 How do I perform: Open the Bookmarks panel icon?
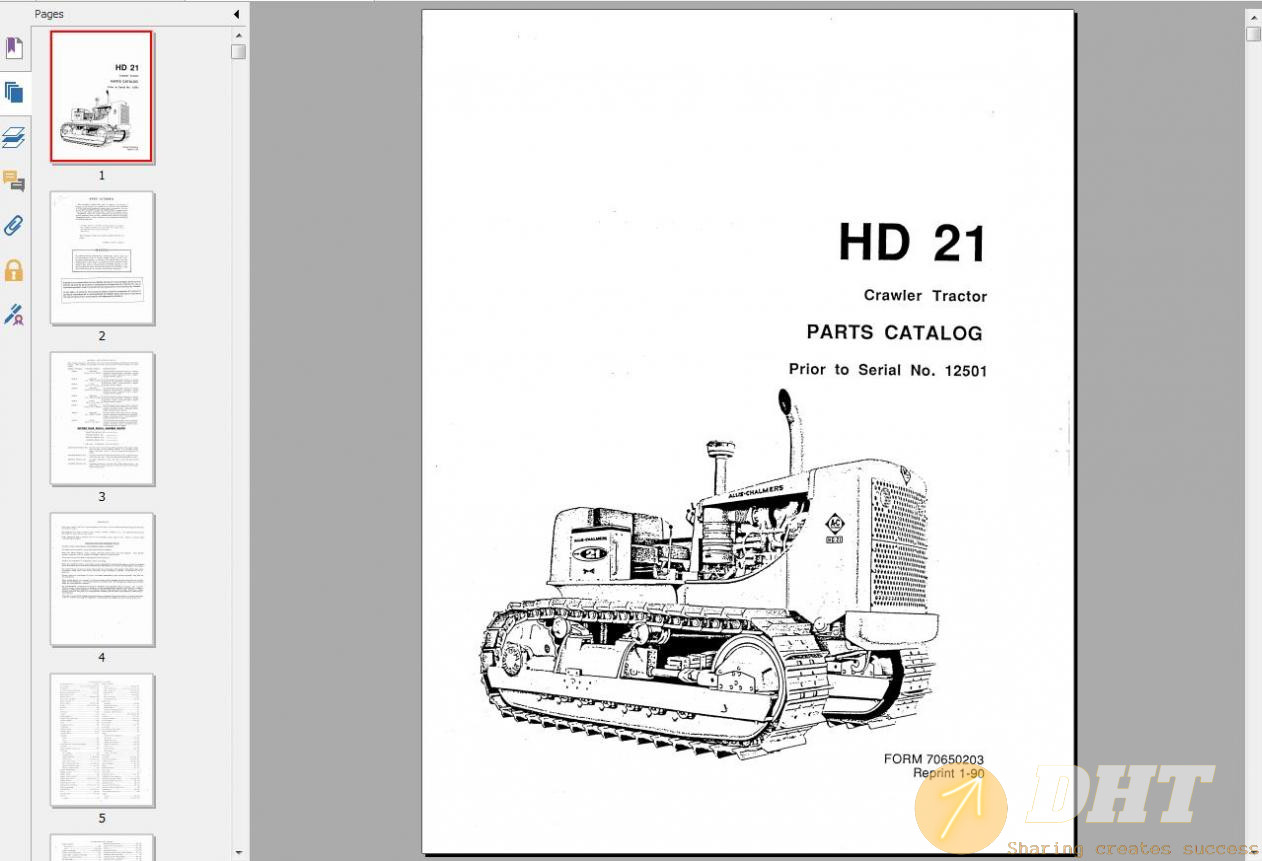click(14, 48)
